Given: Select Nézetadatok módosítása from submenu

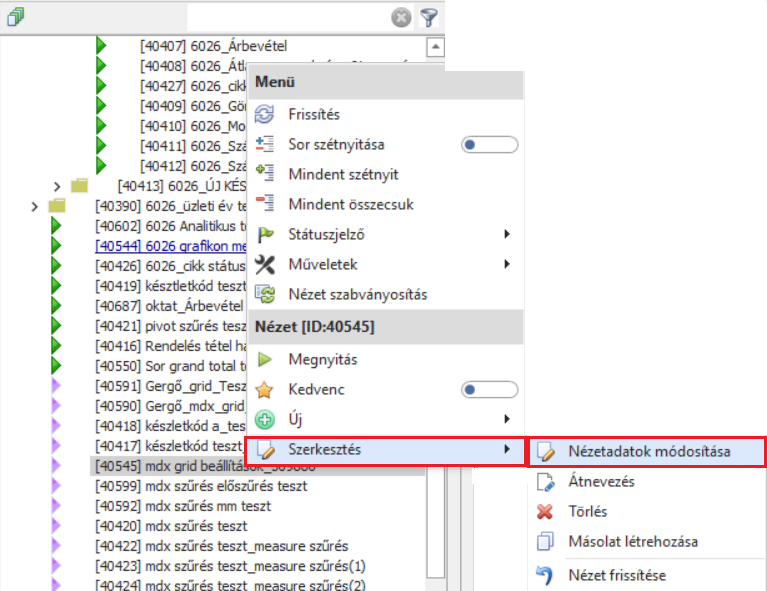Looking at the screenshot, I should click(648, 451).
